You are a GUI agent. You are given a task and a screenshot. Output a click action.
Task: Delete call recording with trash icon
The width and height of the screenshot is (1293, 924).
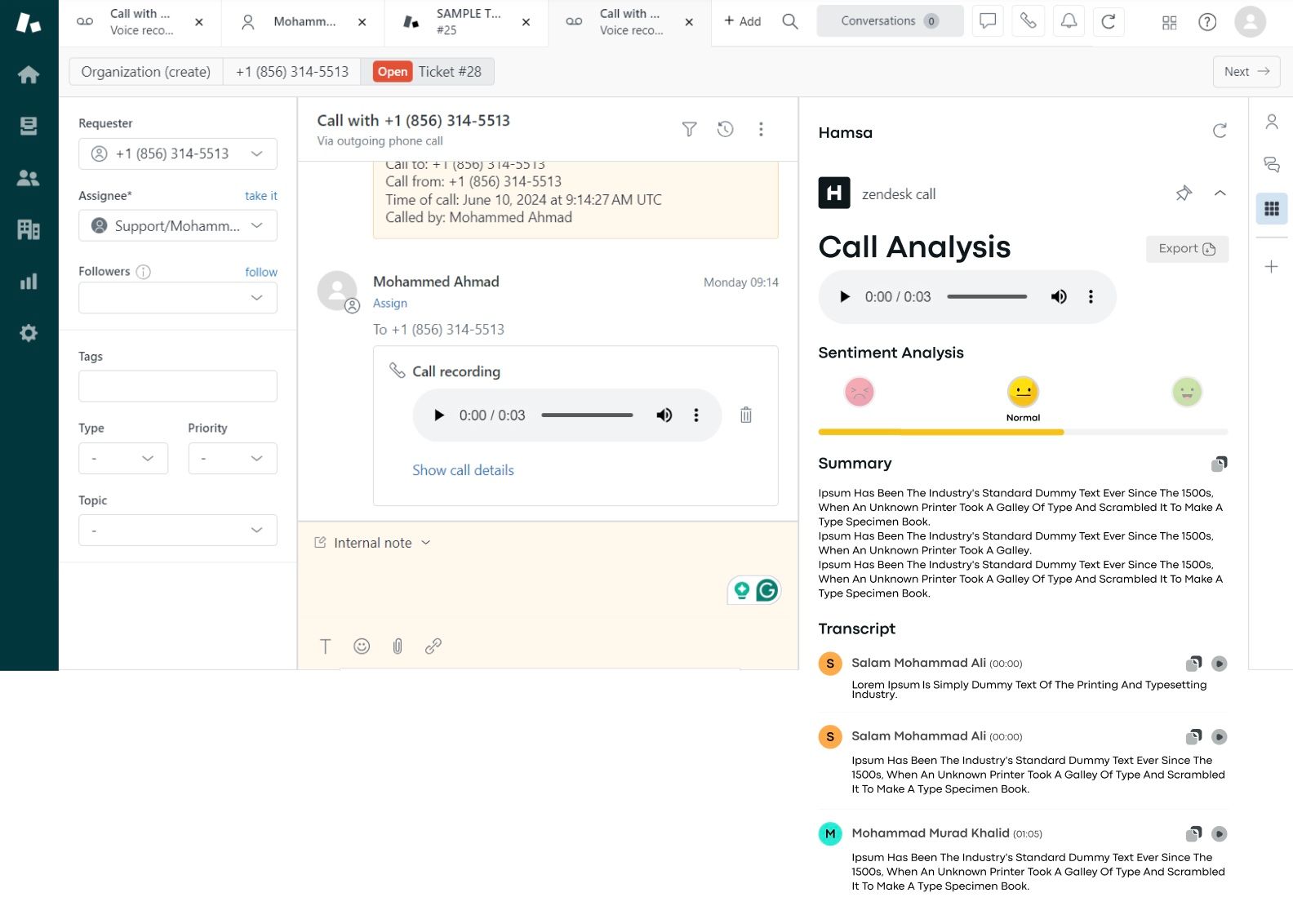(746, 415)
